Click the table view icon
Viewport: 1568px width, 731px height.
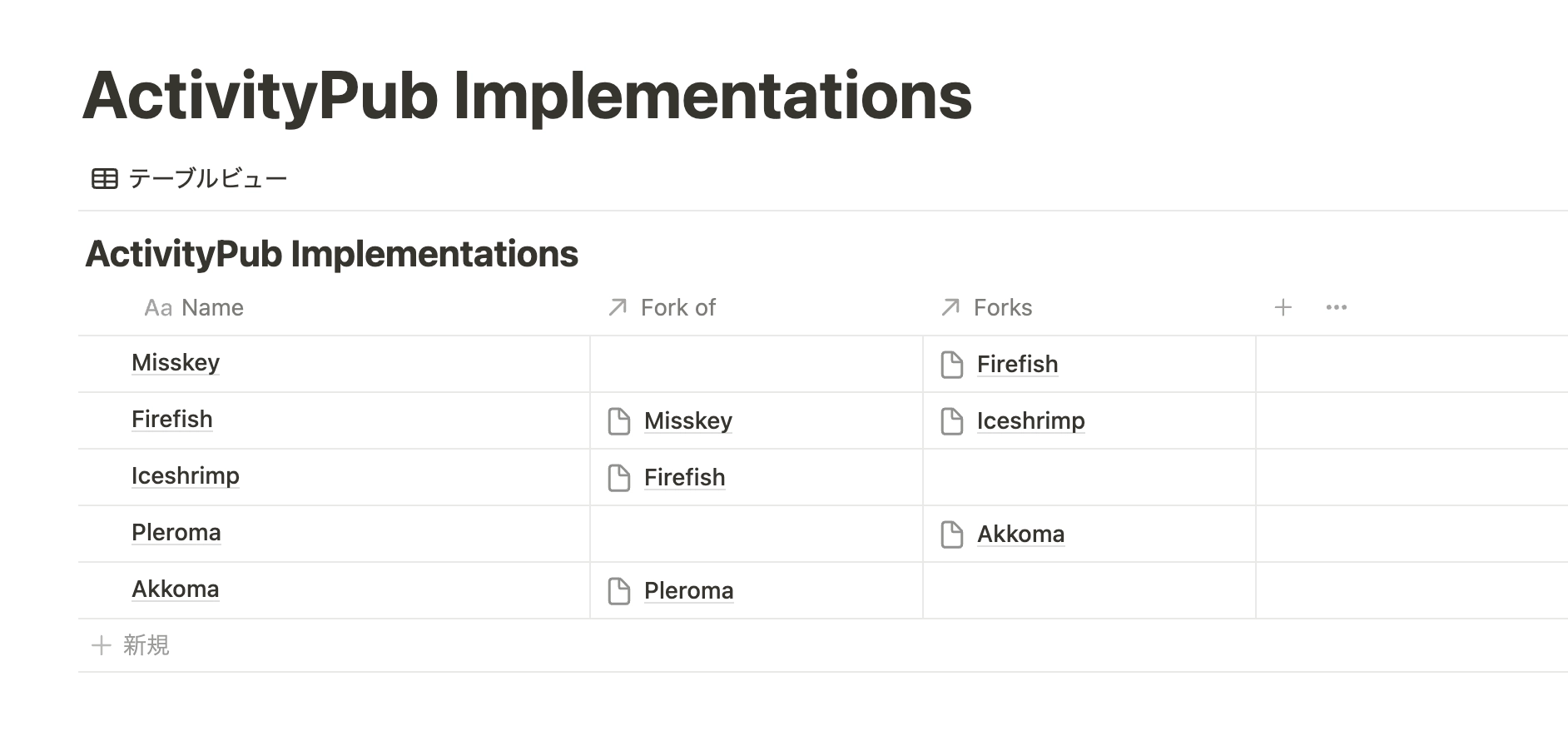(x=105, y=178)
